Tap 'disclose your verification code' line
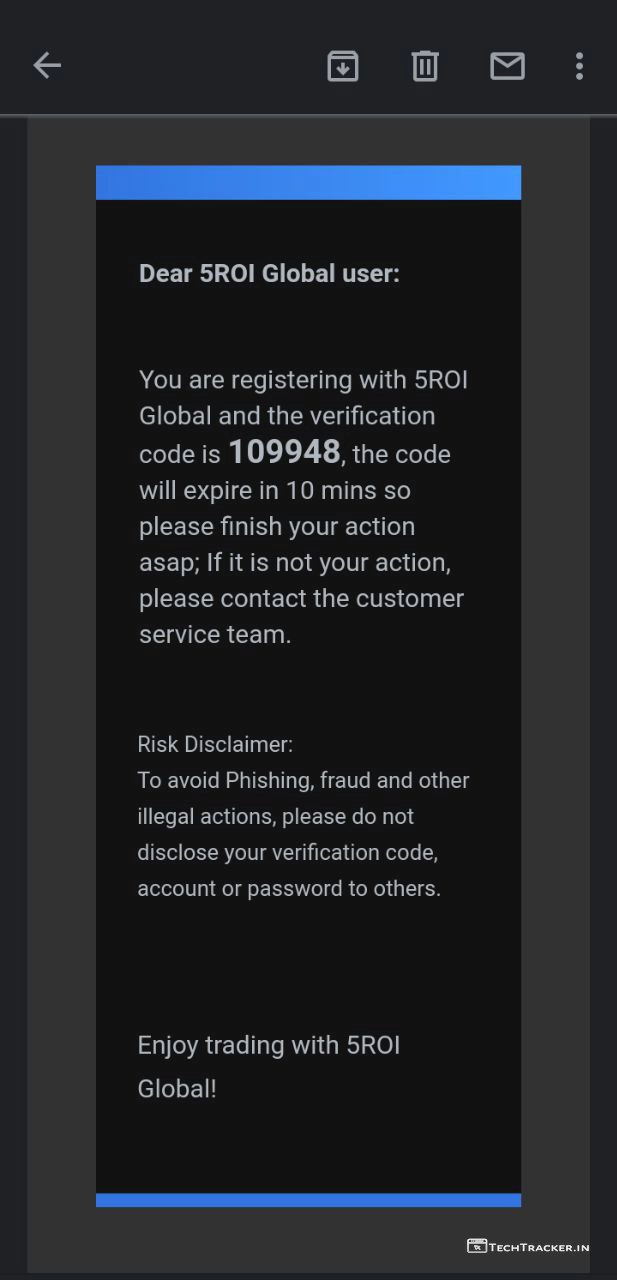This screenshot has height=1280, width=617. tap(288, 852)
